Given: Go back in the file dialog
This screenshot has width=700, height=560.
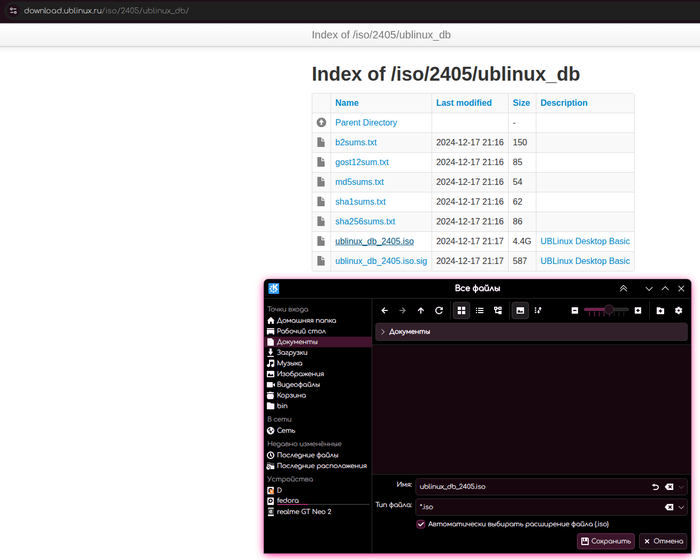Looking at the screenshot, I should click(x=384, y=310).
